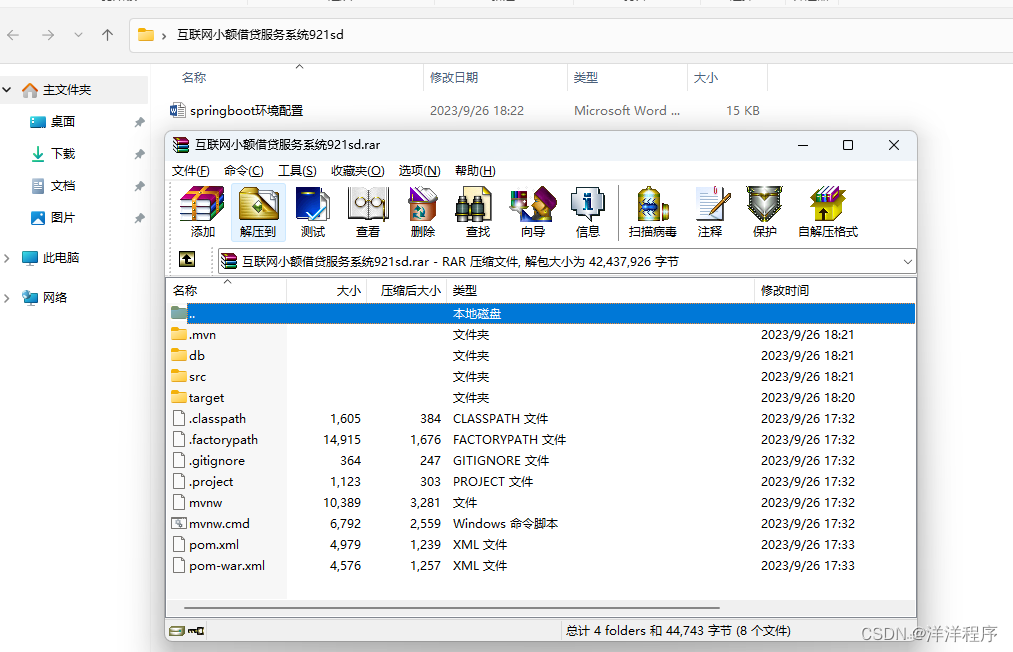
Task: Select the .mvn folder row
Action: click(x=541, y=335)
